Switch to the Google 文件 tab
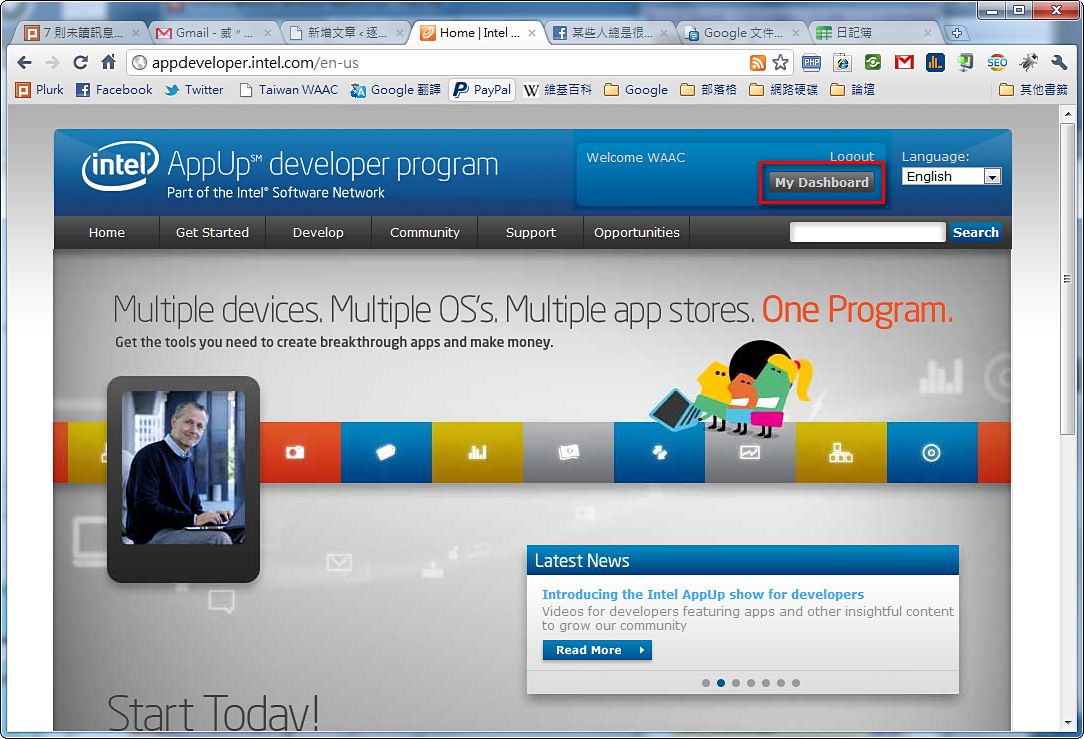The width and height of the screenshot is (1084, 739). 742,32
